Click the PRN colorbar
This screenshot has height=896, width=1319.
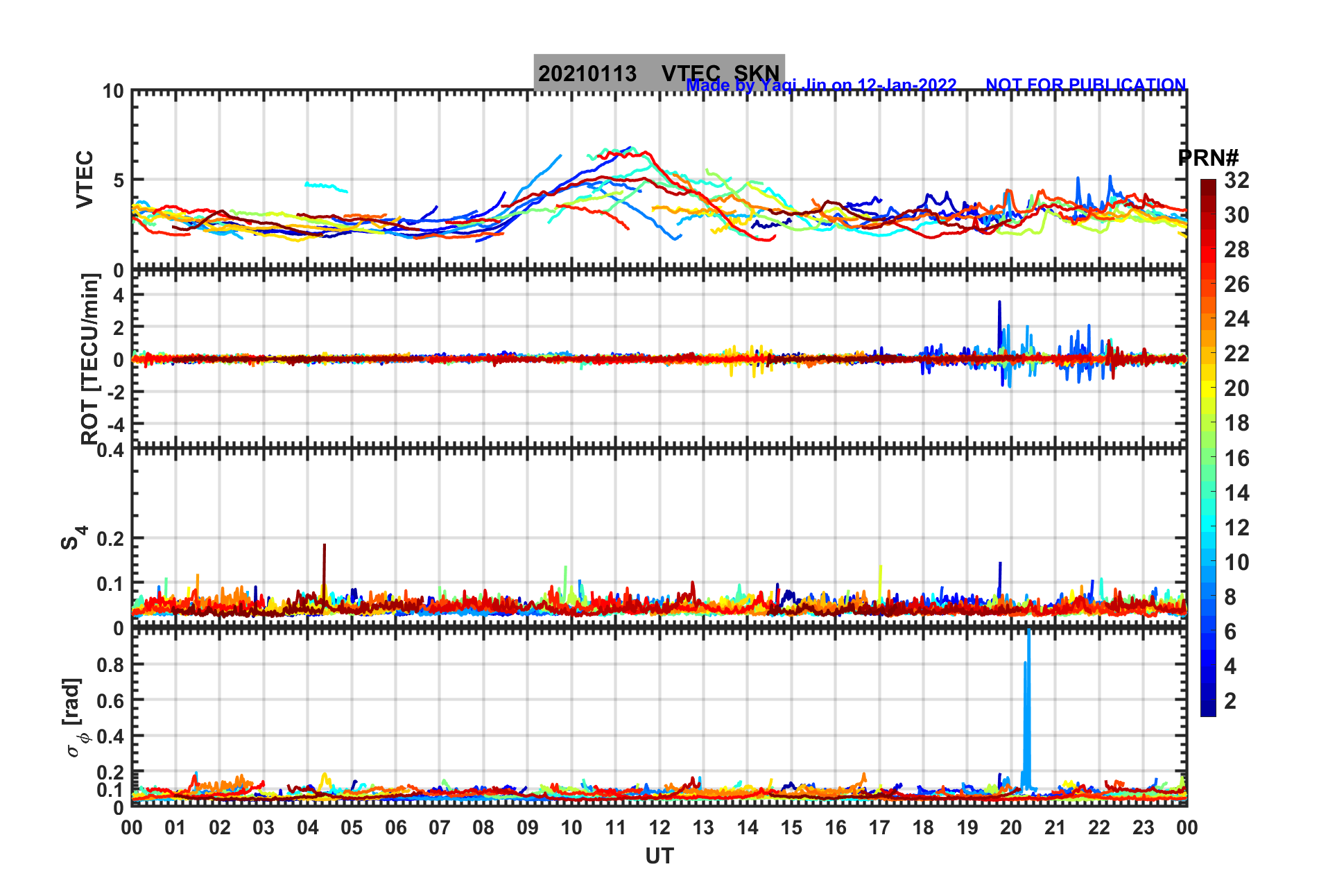(x=1208, y=448)
